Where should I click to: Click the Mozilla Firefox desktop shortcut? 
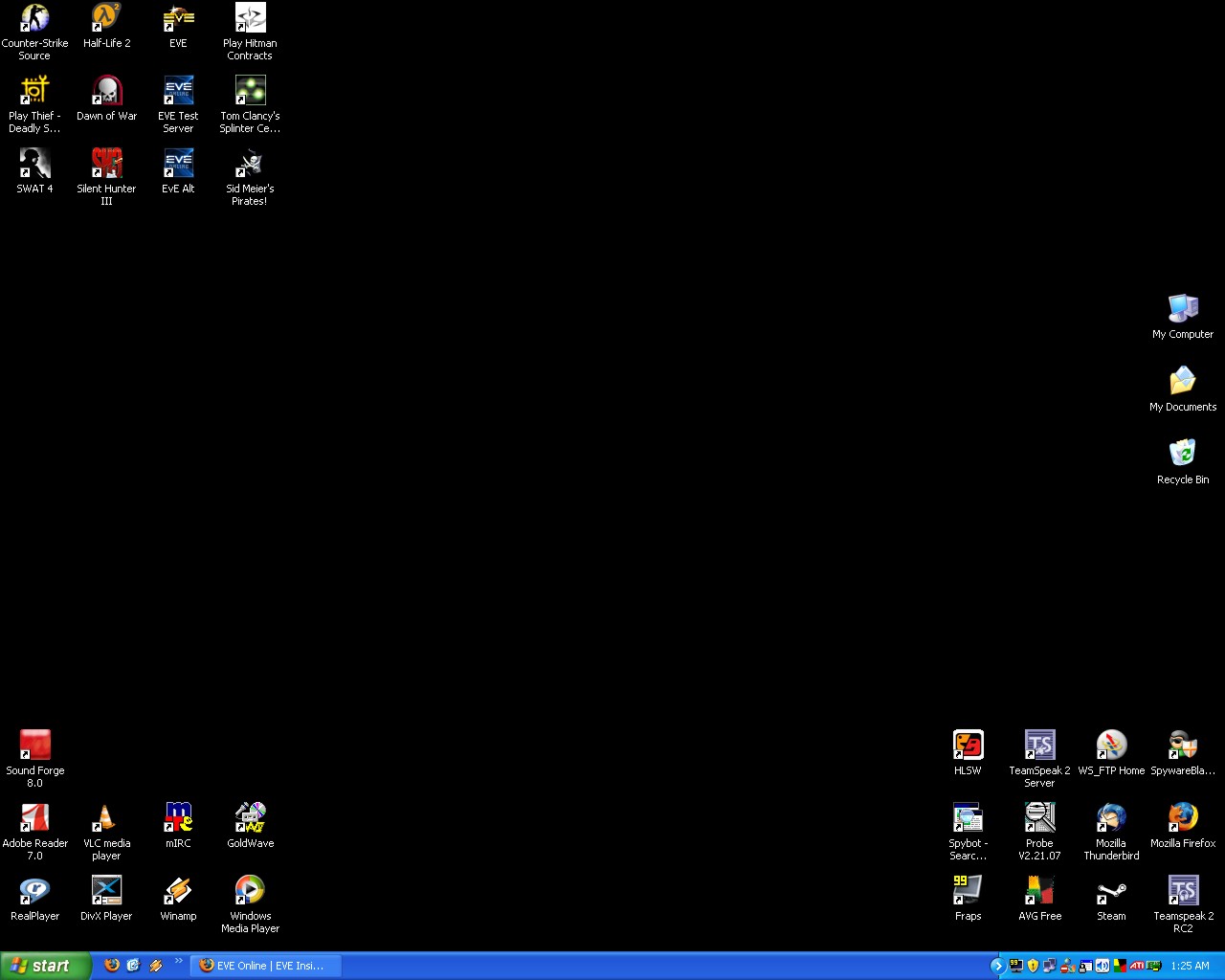coord(1183,826)
